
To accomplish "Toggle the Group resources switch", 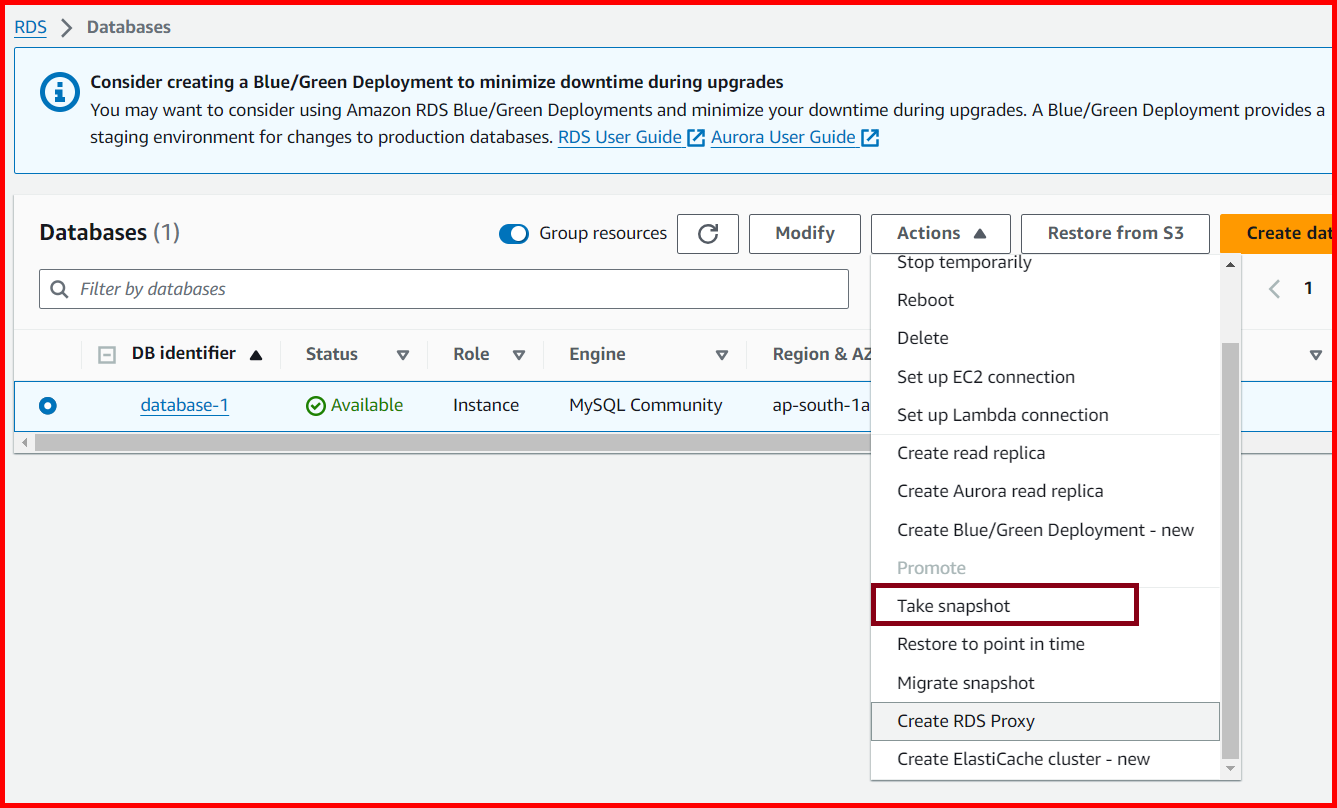I will 514,234.
